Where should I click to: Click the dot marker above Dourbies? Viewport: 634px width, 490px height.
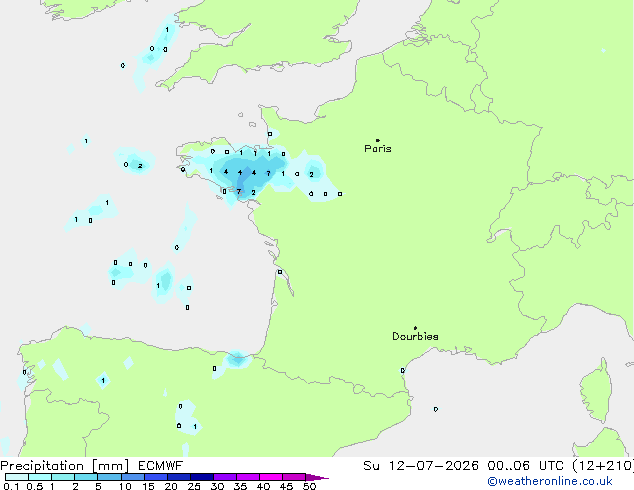pyautogui.click(x=415, y=328)
